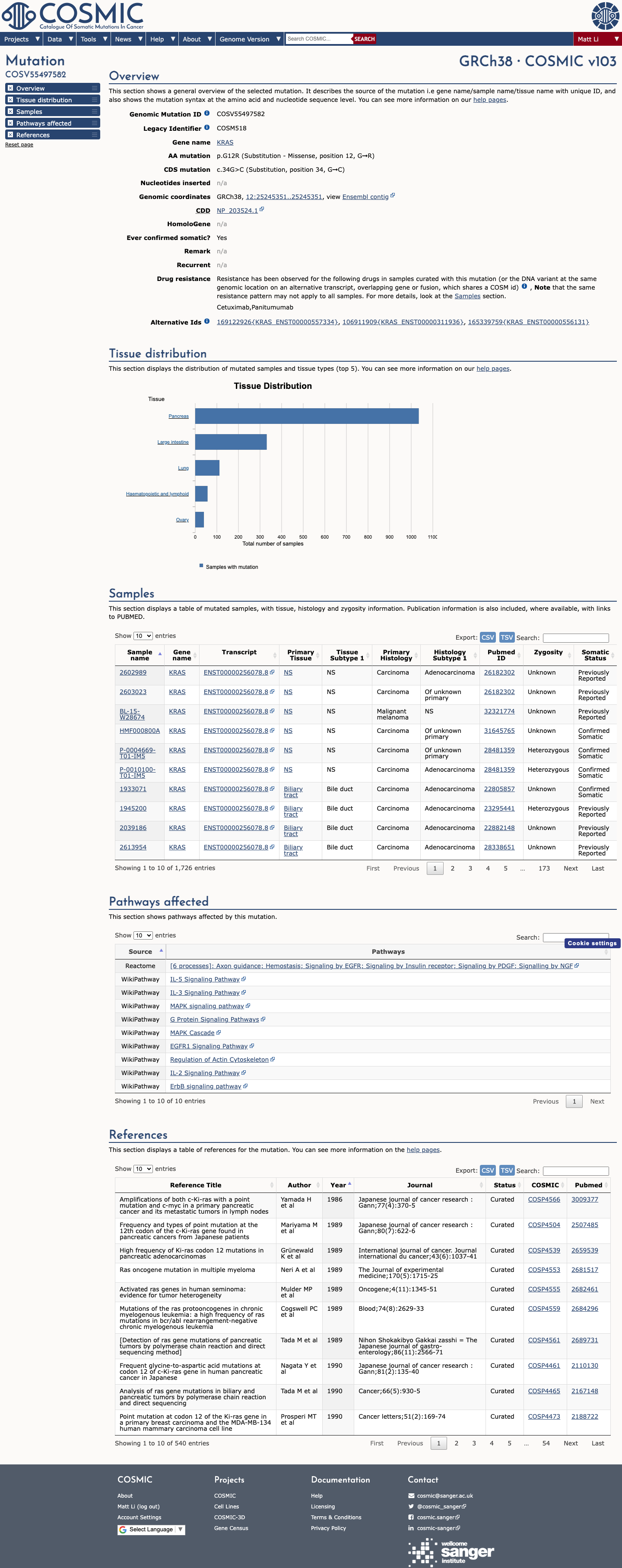
Task: Open the Help menu in the navbar
Action: tap(163, 39)
